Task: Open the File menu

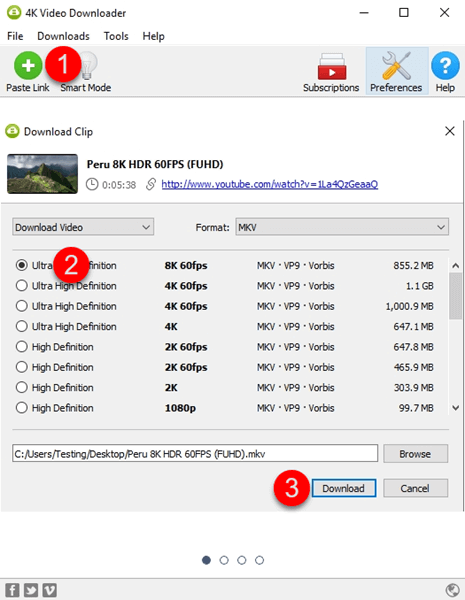Action: pos(15,36)
